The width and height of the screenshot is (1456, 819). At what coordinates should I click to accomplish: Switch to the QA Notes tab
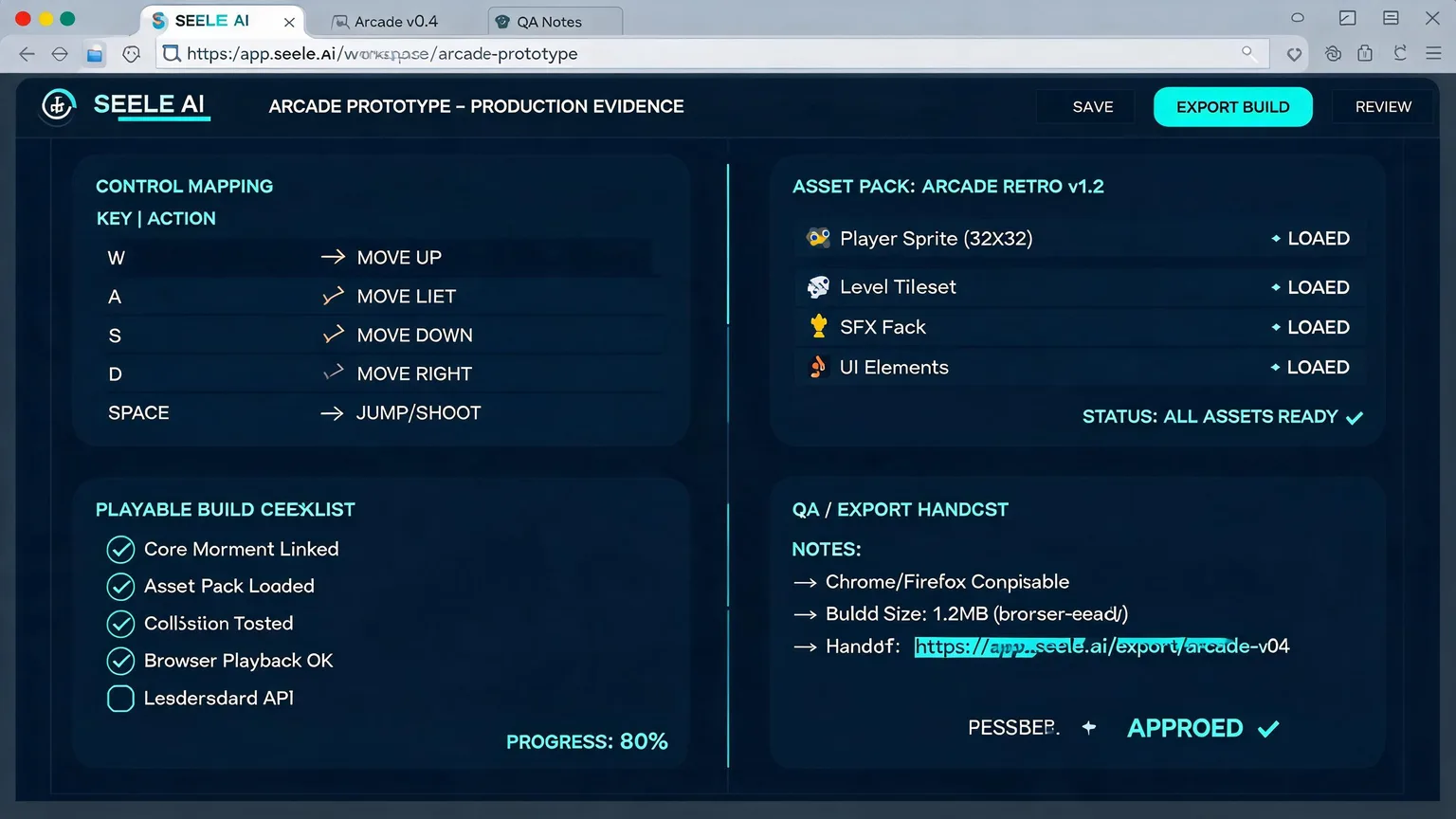click(555, 22)
